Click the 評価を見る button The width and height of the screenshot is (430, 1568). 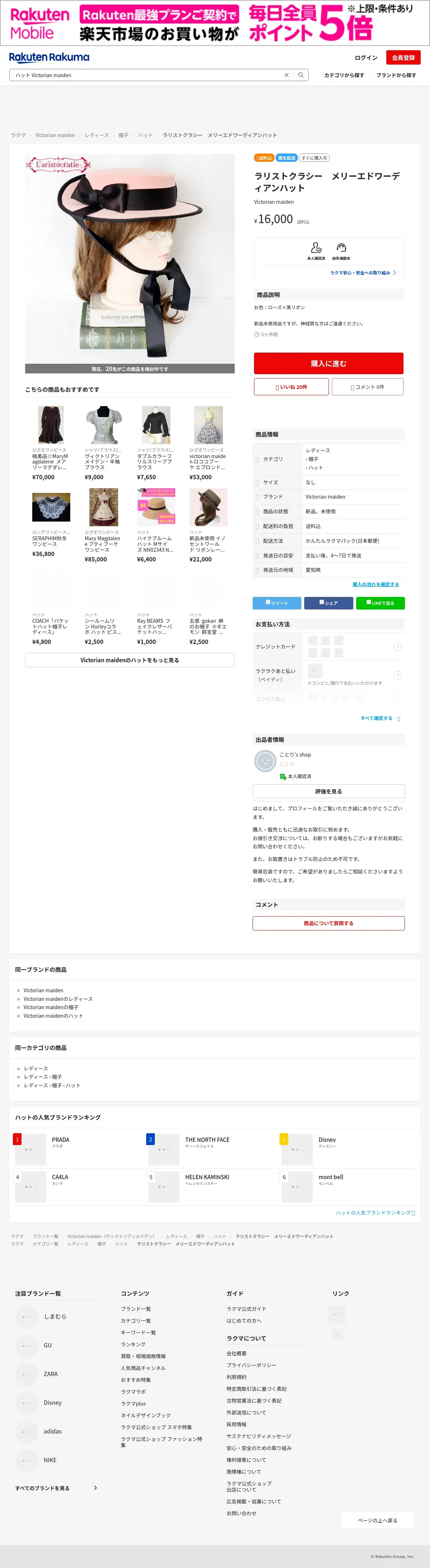pos(329,791)
